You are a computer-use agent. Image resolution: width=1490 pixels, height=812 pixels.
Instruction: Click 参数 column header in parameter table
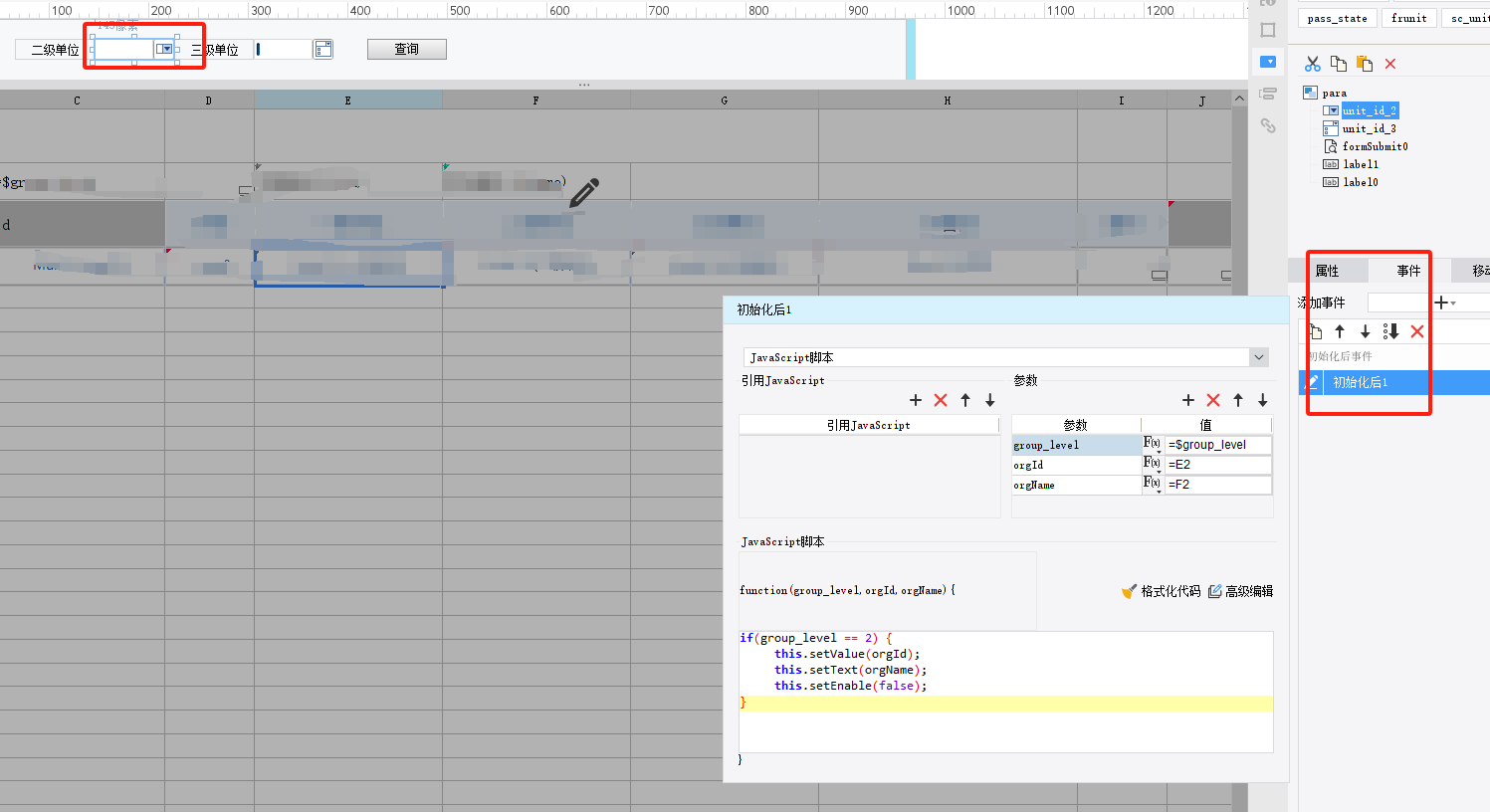click(x=1076, y=425)
